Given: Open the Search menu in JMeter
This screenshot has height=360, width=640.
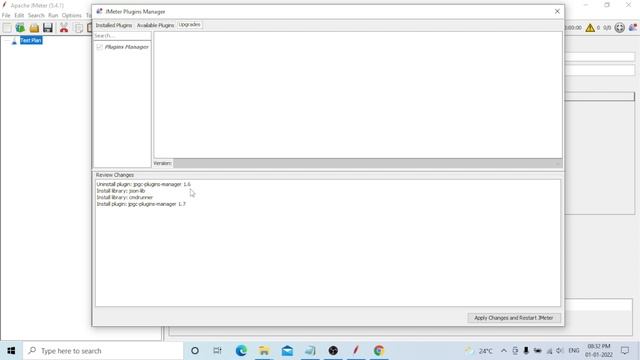Looking at the screenshot, I should point(36,16).
